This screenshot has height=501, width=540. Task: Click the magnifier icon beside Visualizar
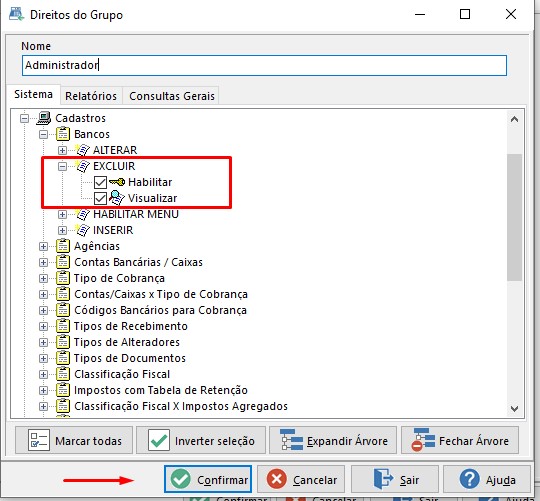[117, 198]
